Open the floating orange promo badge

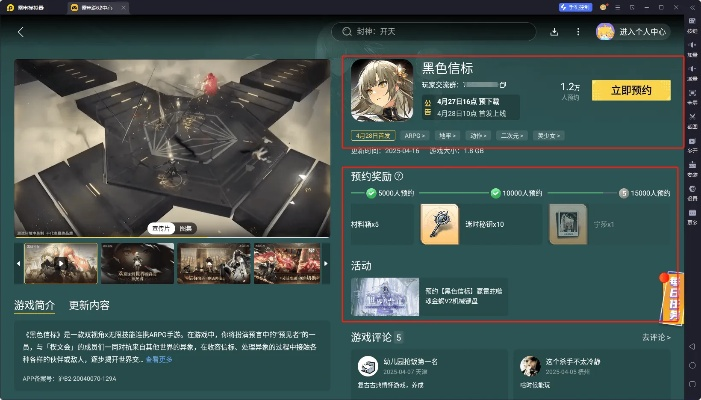click(x=671, y=297)
